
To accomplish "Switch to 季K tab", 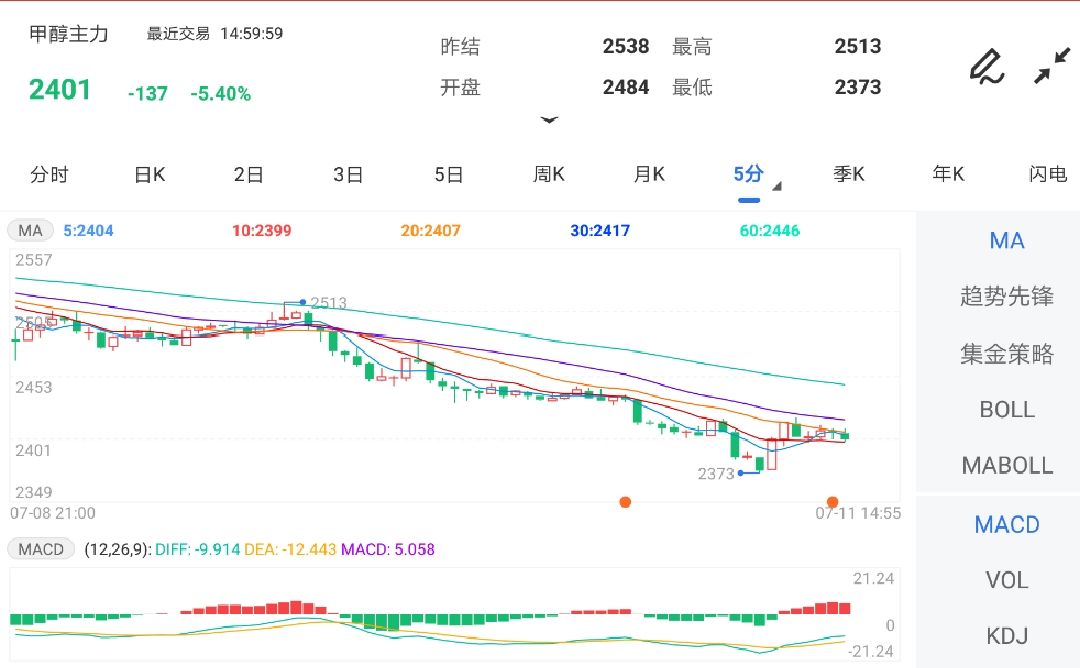I will click(x=849, y=174).
